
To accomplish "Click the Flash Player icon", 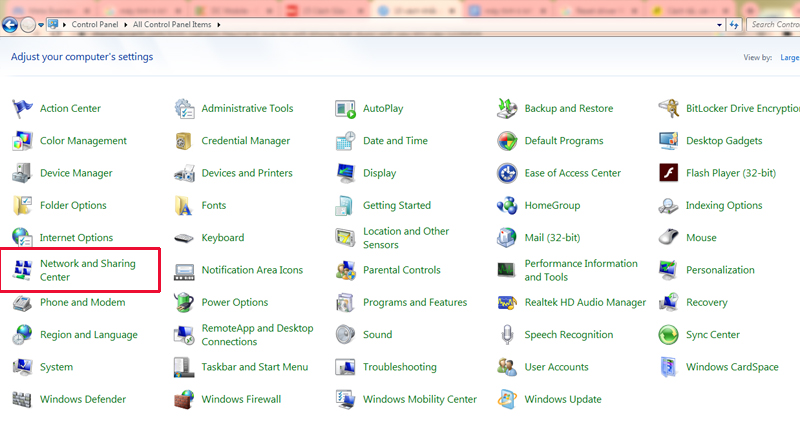I will click(668, 173).
